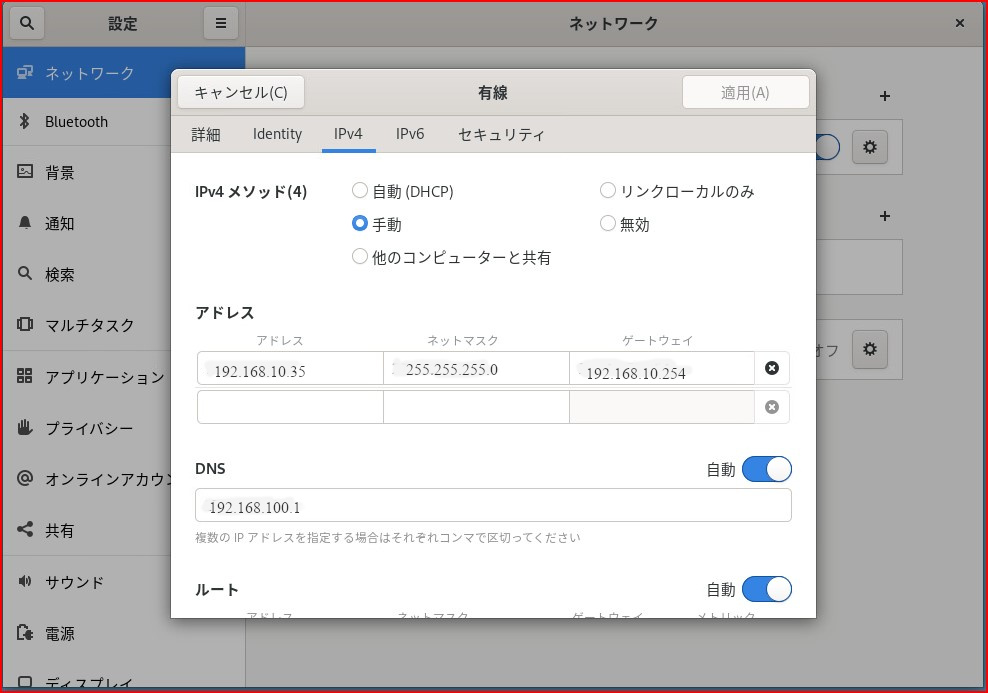Toggle wired connection switch in Network window
Viewport: 988px width, 693px height.
[x=827, y=147]
